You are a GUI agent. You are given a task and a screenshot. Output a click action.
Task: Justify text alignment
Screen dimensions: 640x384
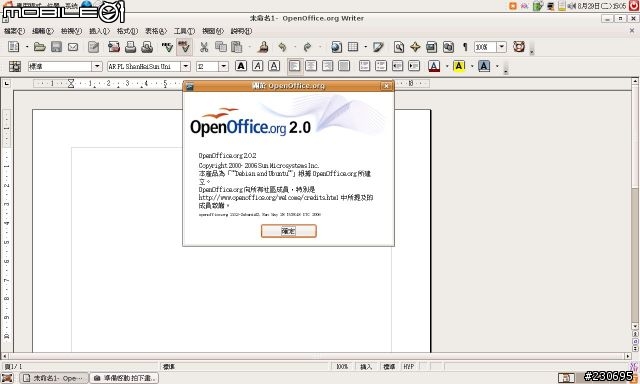(344, 66)
